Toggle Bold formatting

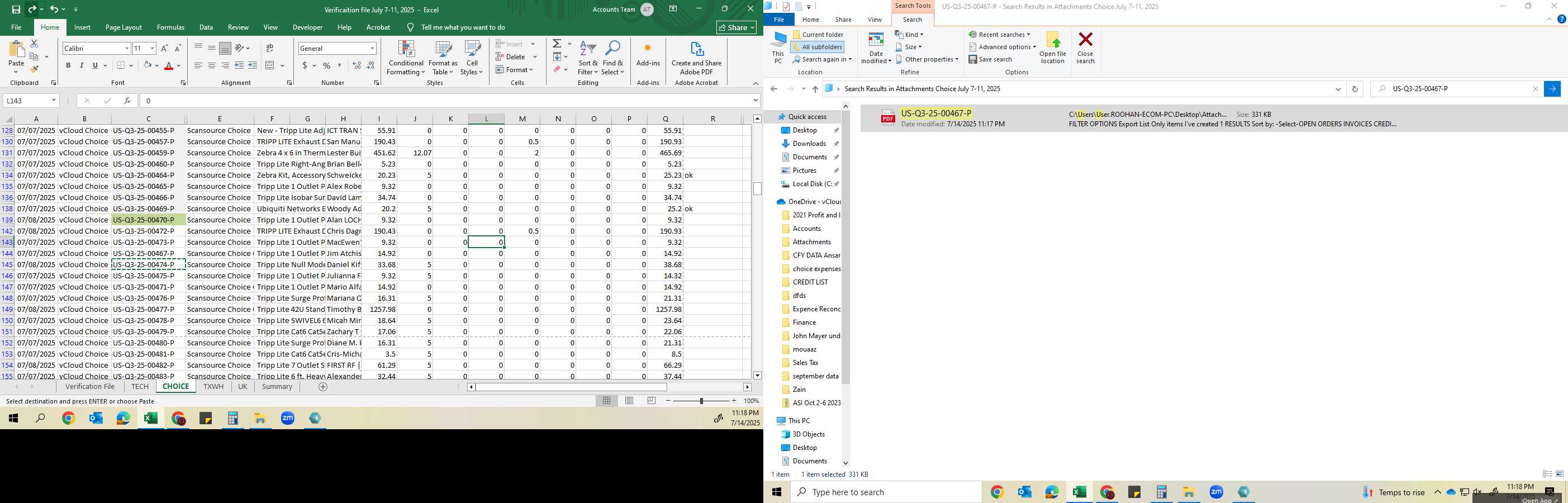coord(68,65)
